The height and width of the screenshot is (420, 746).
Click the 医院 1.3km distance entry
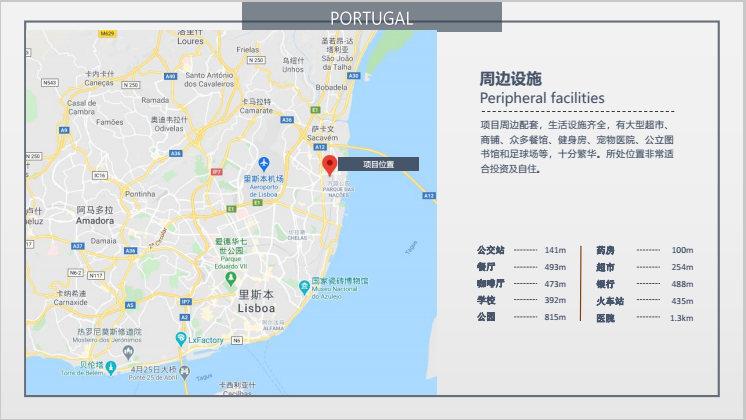point(644,318)
